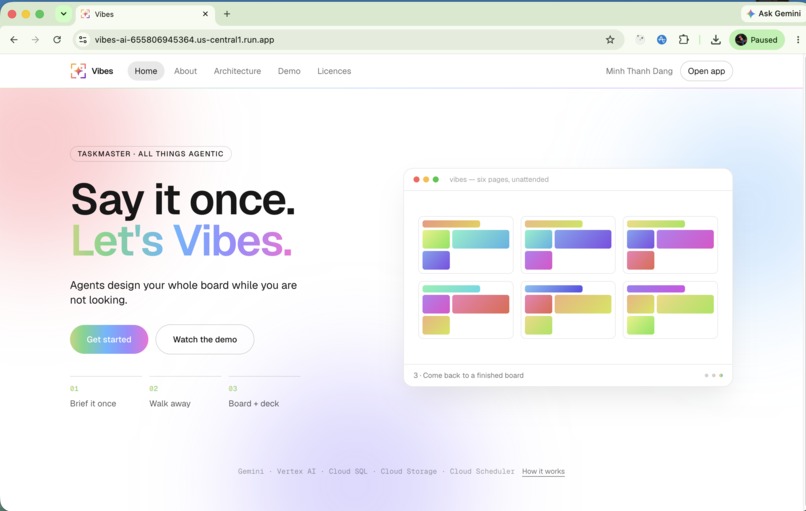This screenshot has height=511, width=806.
Task: Click the Let's Vibes heading
Action: click(181, 241)
